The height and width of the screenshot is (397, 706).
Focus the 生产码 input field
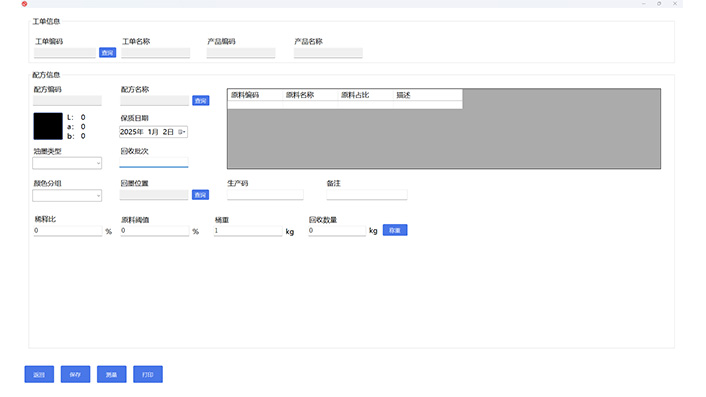point(265,194)
